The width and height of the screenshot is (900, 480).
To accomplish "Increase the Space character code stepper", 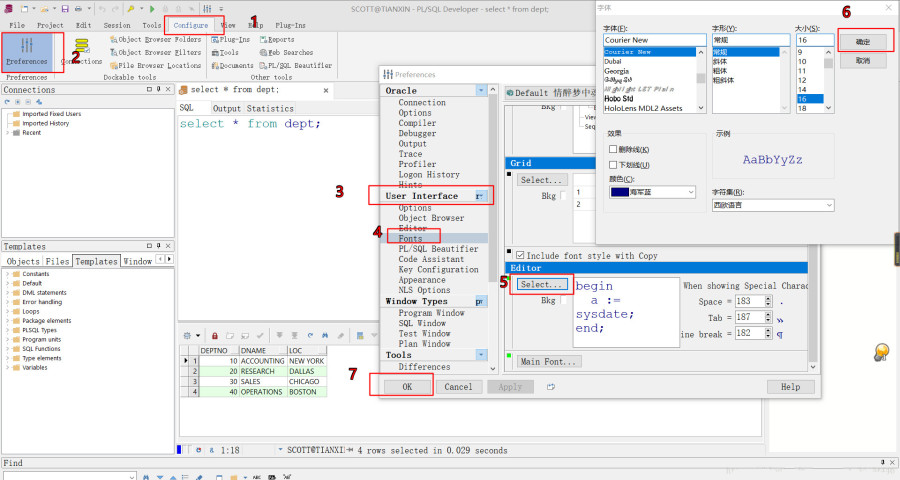I will [768, 299].
